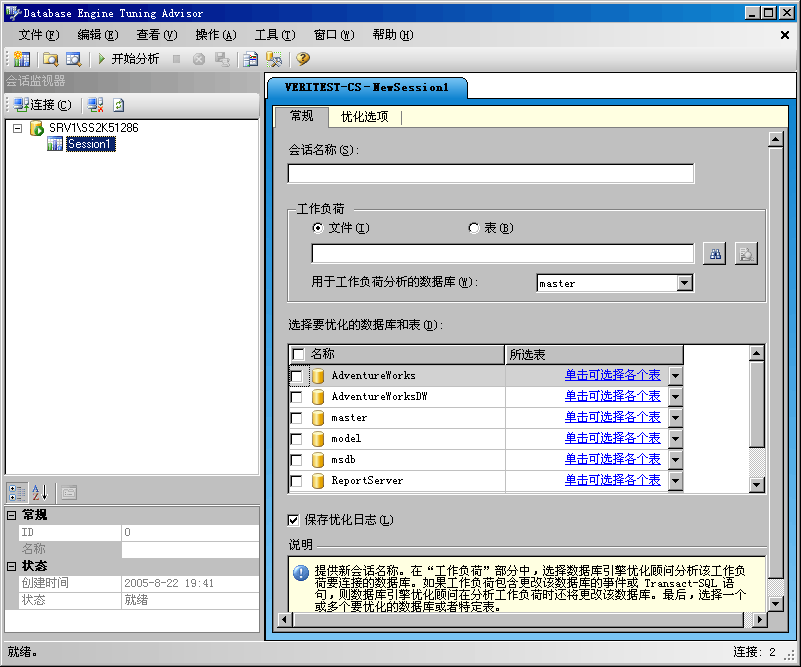The height and width of the screenshot is (667, 801).
Task: Toggle the select-all 名称 header checkbox
Action: pos(298,354)
